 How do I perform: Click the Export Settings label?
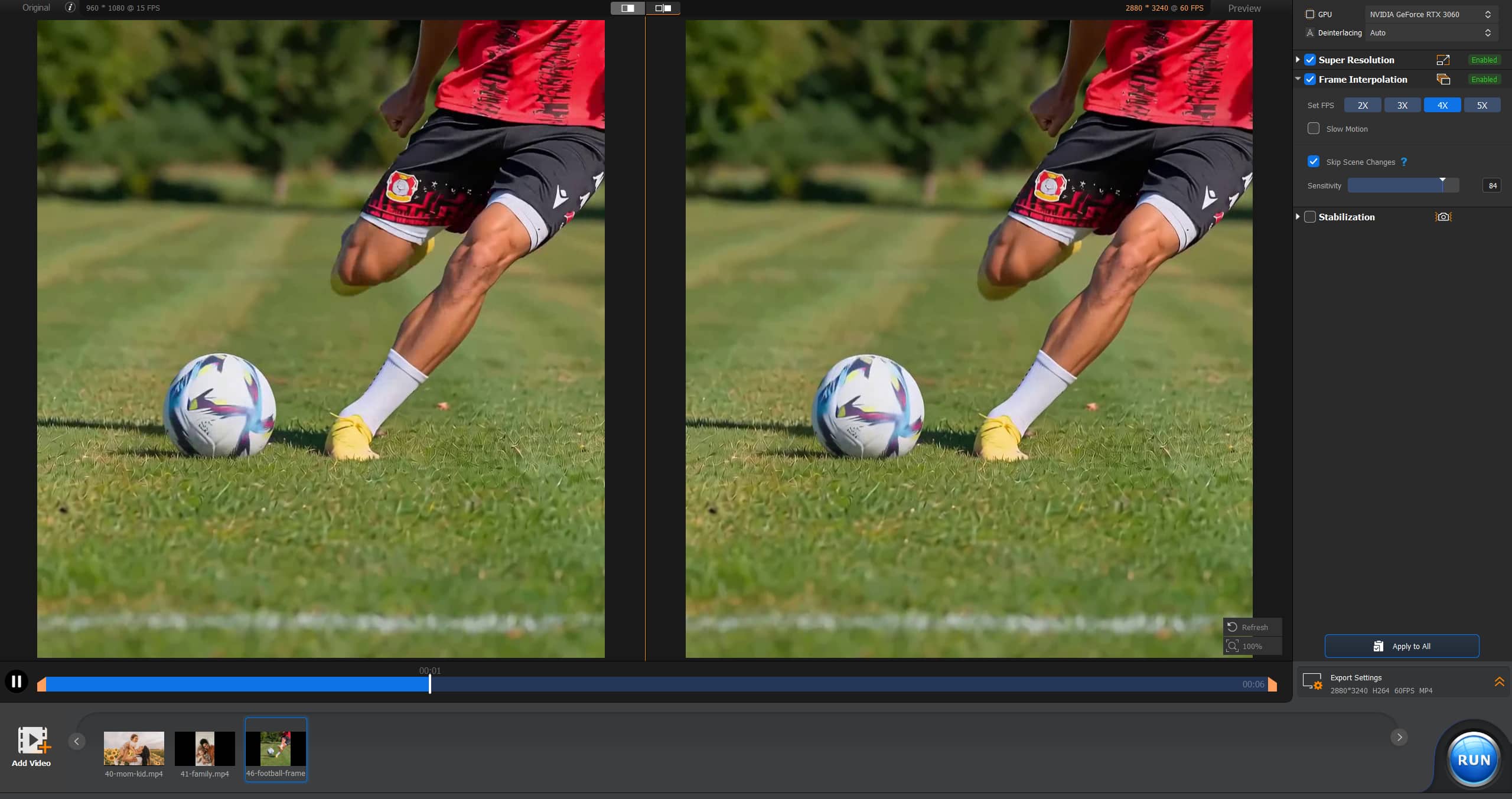pyautogui.click(x=1355, y=677)
